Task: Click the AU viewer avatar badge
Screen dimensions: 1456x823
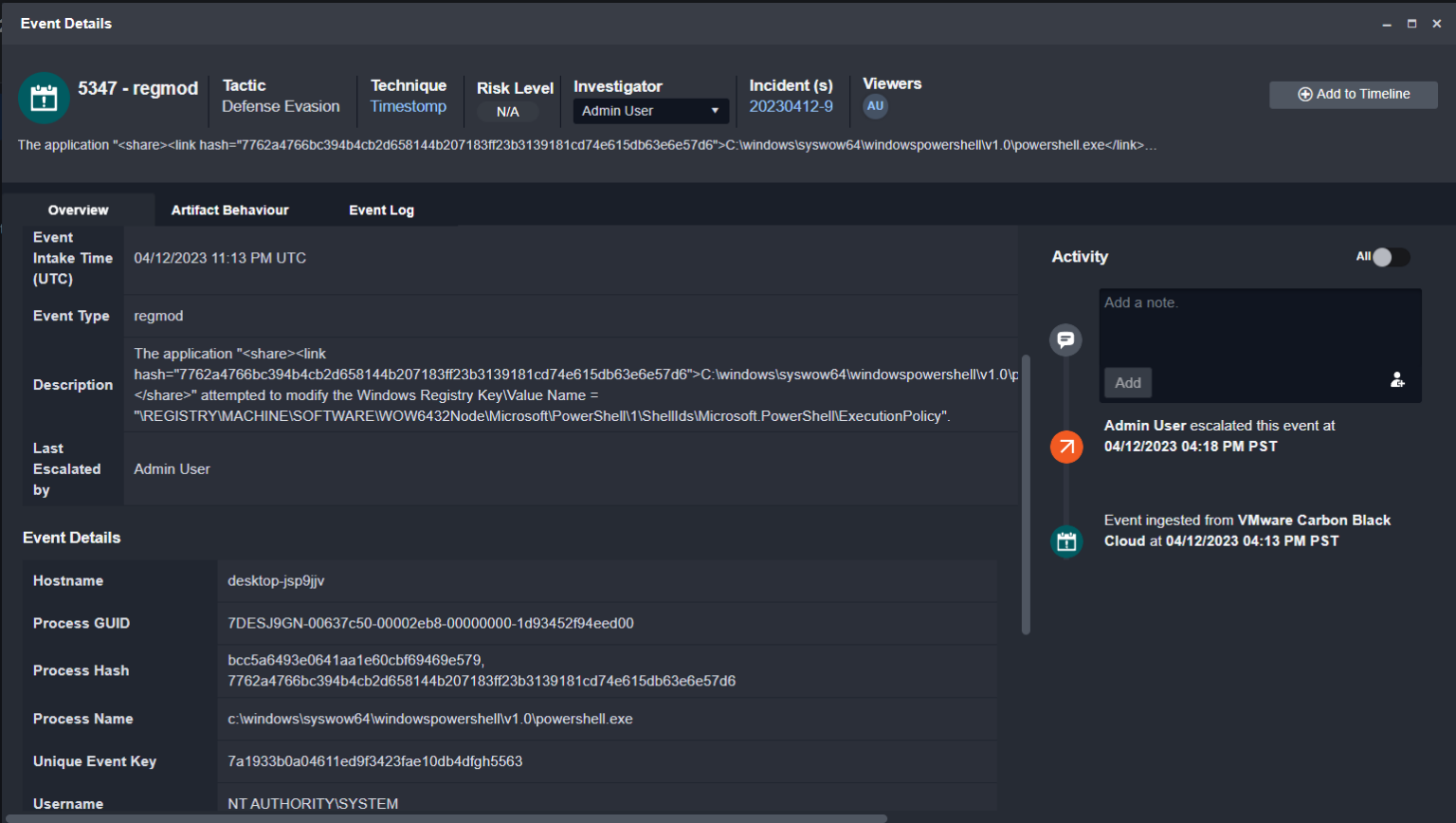Action: (x=875, y=106)
